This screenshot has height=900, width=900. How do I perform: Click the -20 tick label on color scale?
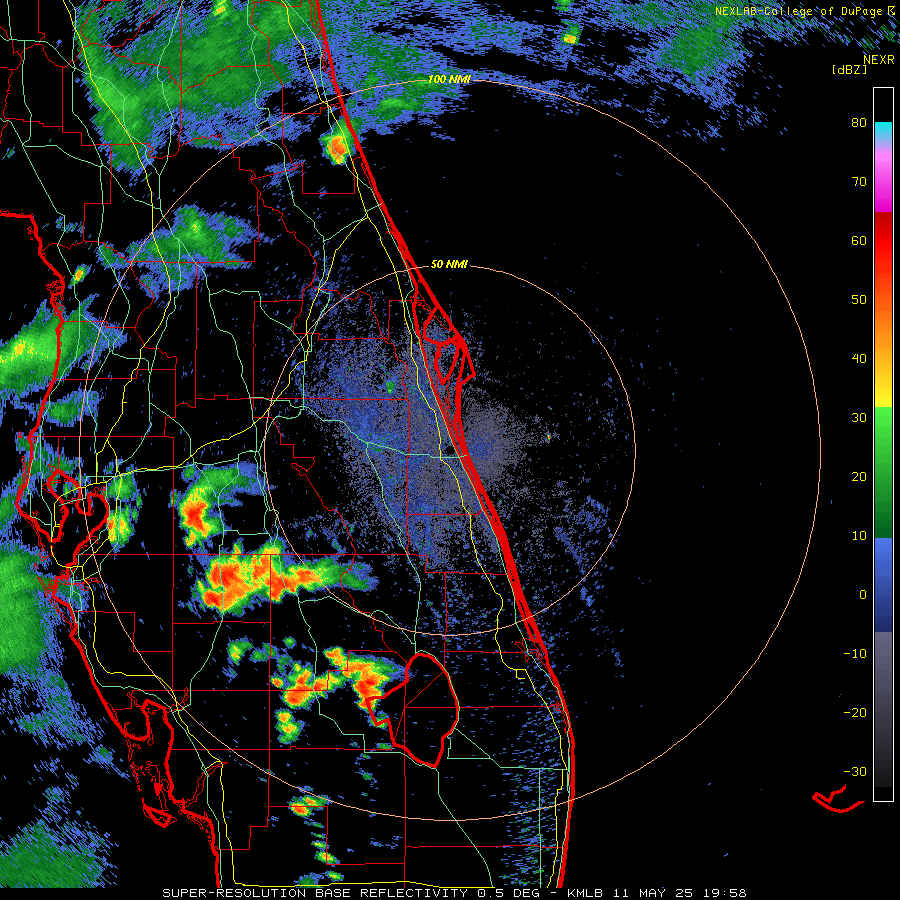(855, 713)
